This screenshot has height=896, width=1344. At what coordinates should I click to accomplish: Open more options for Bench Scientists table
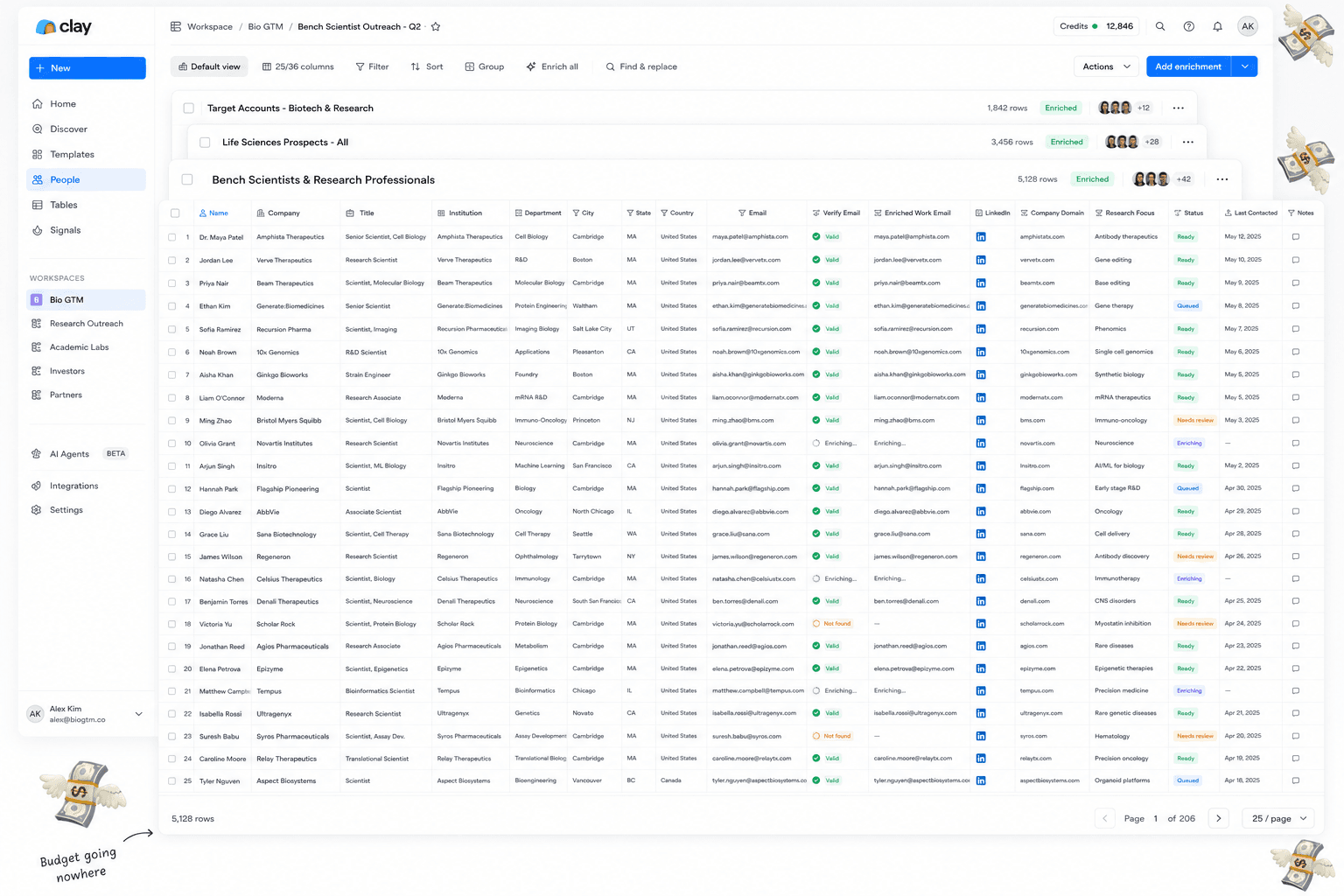[1222, 179]
